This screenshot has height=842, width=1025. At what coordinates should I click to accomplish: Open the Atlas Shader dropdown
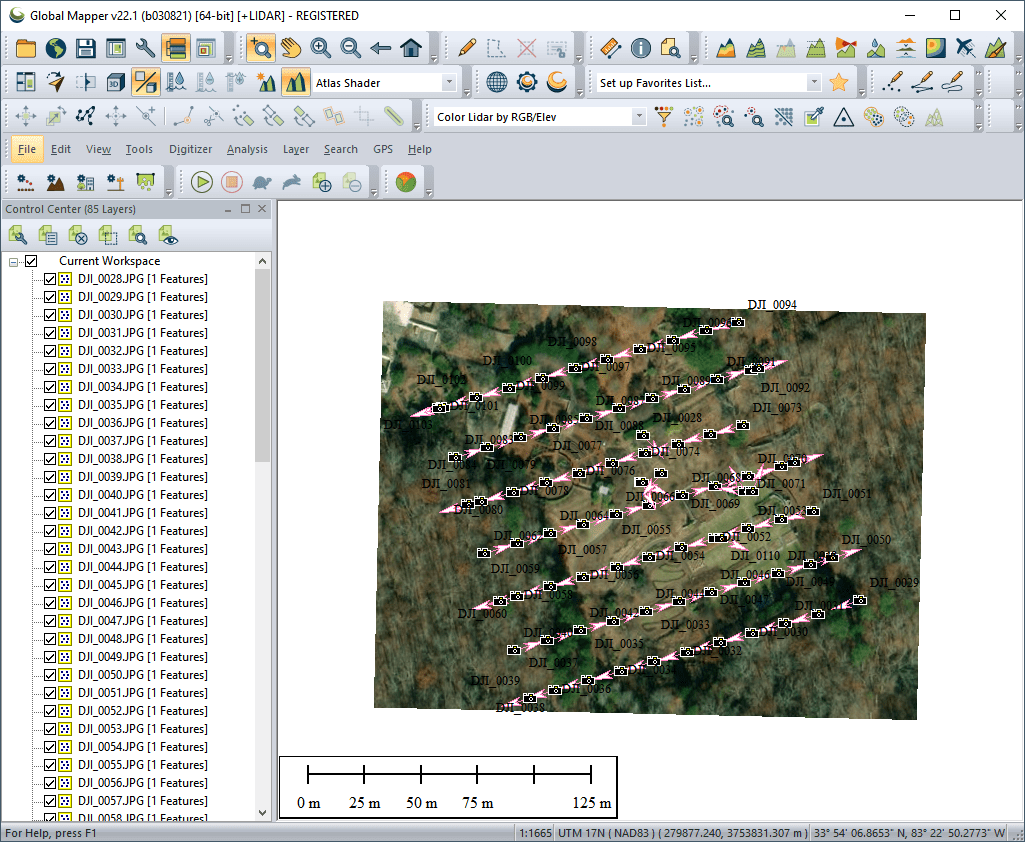[448, 83]
